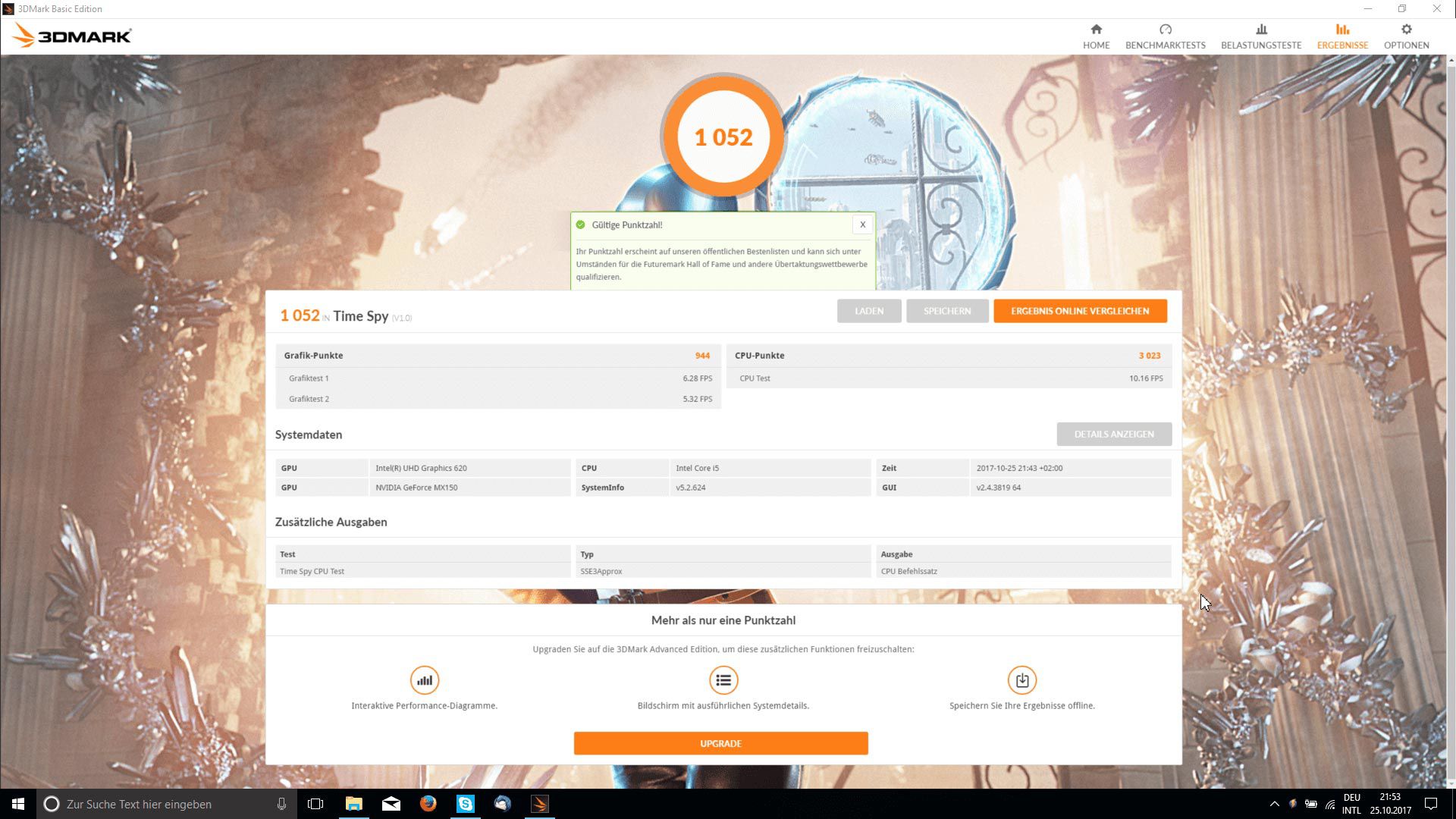1456x819 pixels.
Task: Click ERGEBNIS ONLINE VERGLEICHEN button
Action: pyautogui.click(x=1080, y=311)
